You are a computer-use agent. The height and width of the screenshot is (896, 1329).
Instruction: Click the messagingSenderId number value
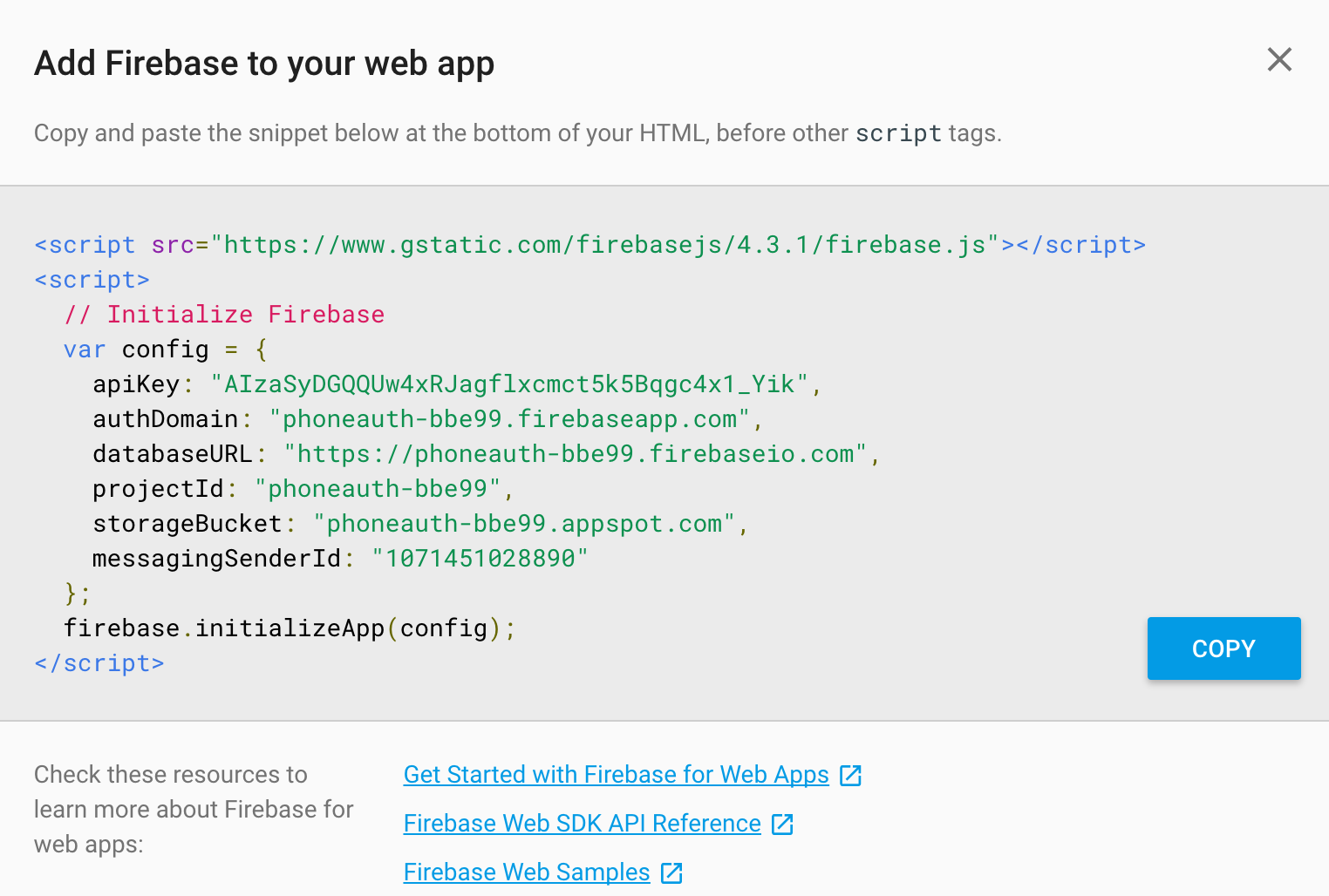coord(480,559)
